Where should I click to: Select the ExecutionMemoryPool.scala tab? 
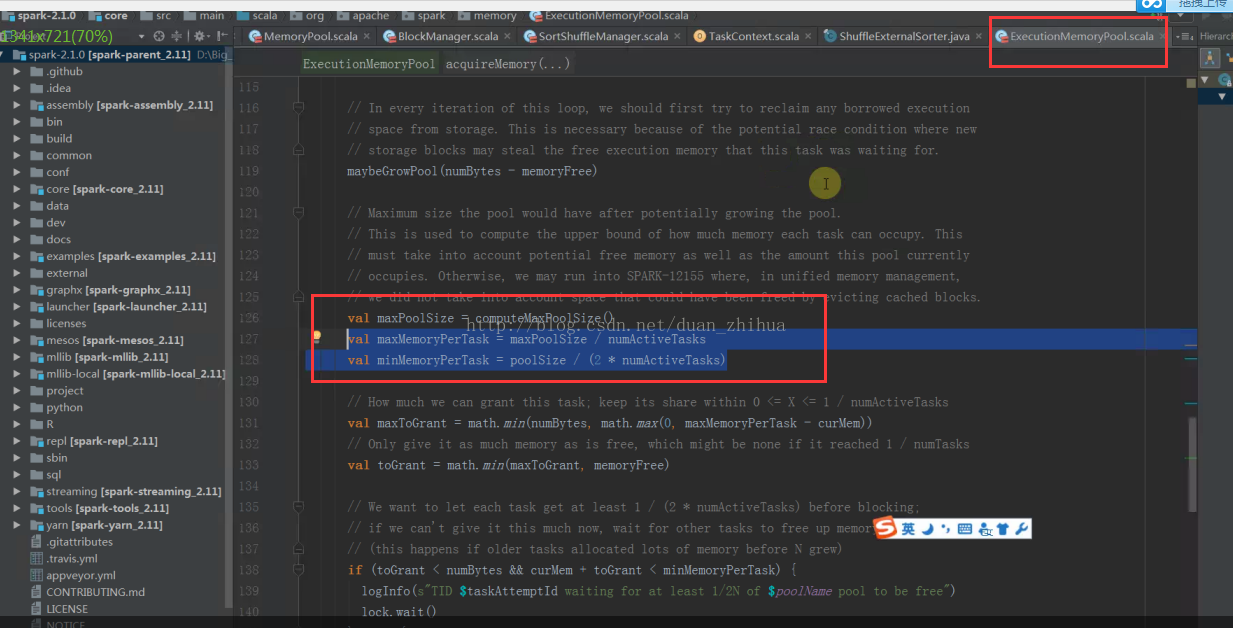(x=1081, y=36)
